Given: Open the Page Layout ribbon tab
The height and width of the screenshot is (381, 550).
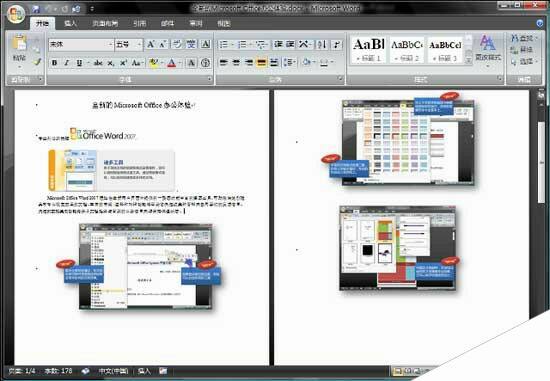Looking at the screenshot, I should tap(105, 24).
